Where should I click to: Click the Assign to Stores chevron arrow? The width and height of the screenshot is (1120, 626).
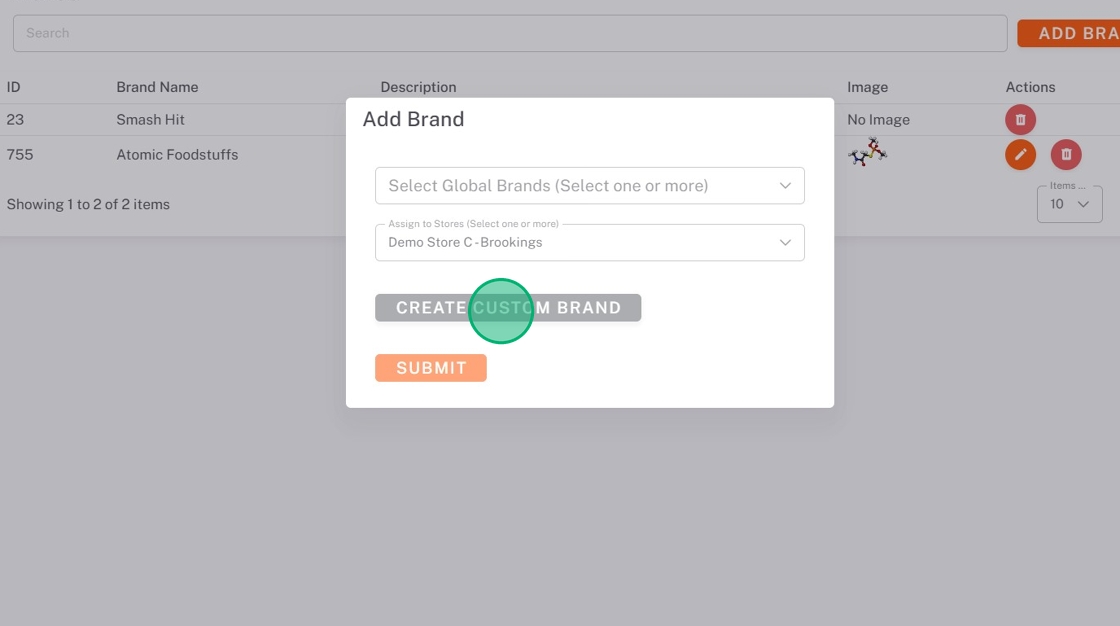(x=785, y=243)
